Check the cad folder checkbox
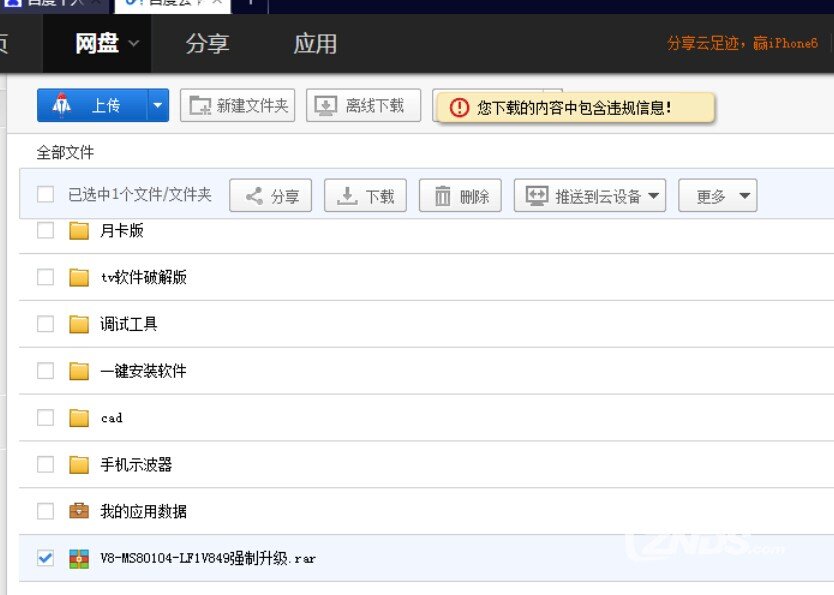Image resolution: width=834 pixels, height=595 pixels. [x=46, y=417]
